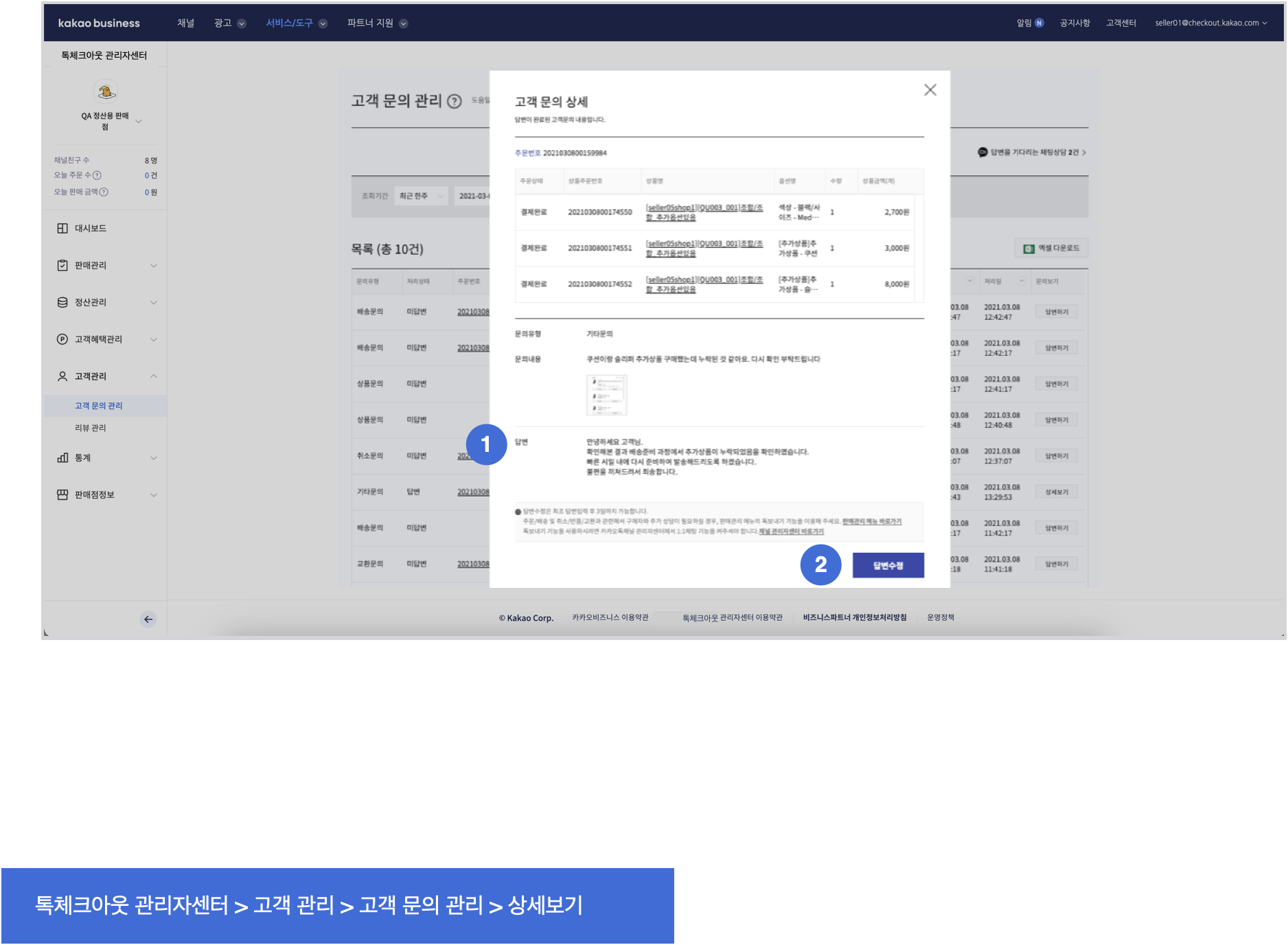This screenshot has width=1288, height=945.
Task: Click the 고객혜택관리 P icon
Action: coord(62,339)
